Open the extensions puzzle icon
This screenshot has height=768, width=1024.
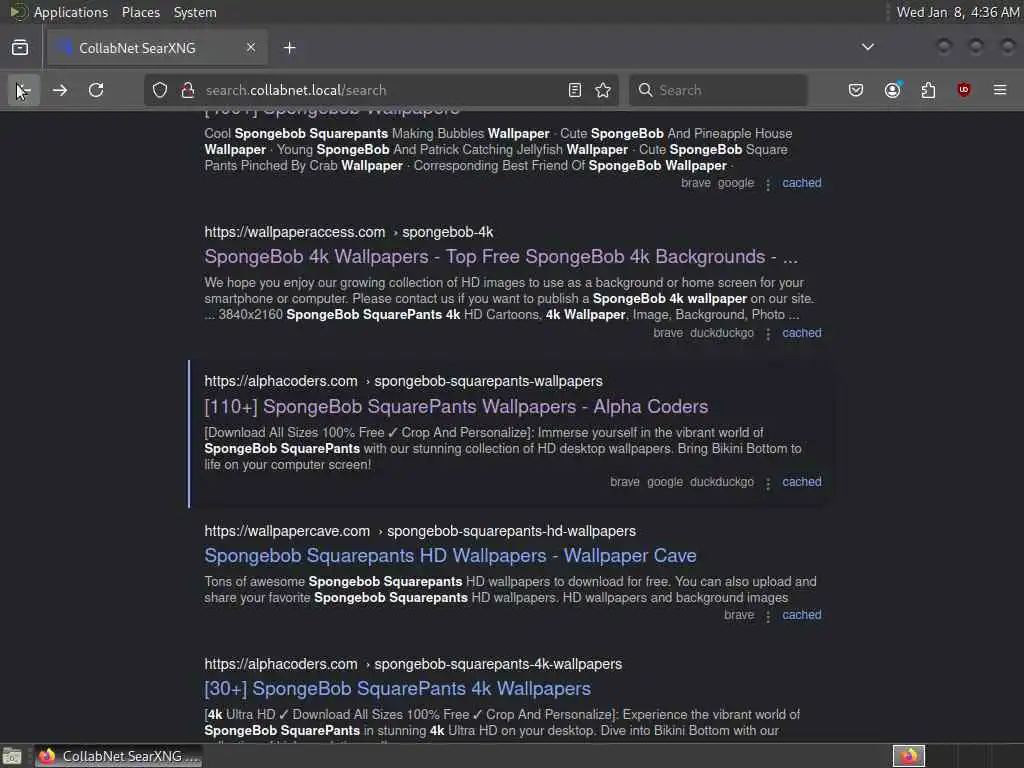click(928, 90)
